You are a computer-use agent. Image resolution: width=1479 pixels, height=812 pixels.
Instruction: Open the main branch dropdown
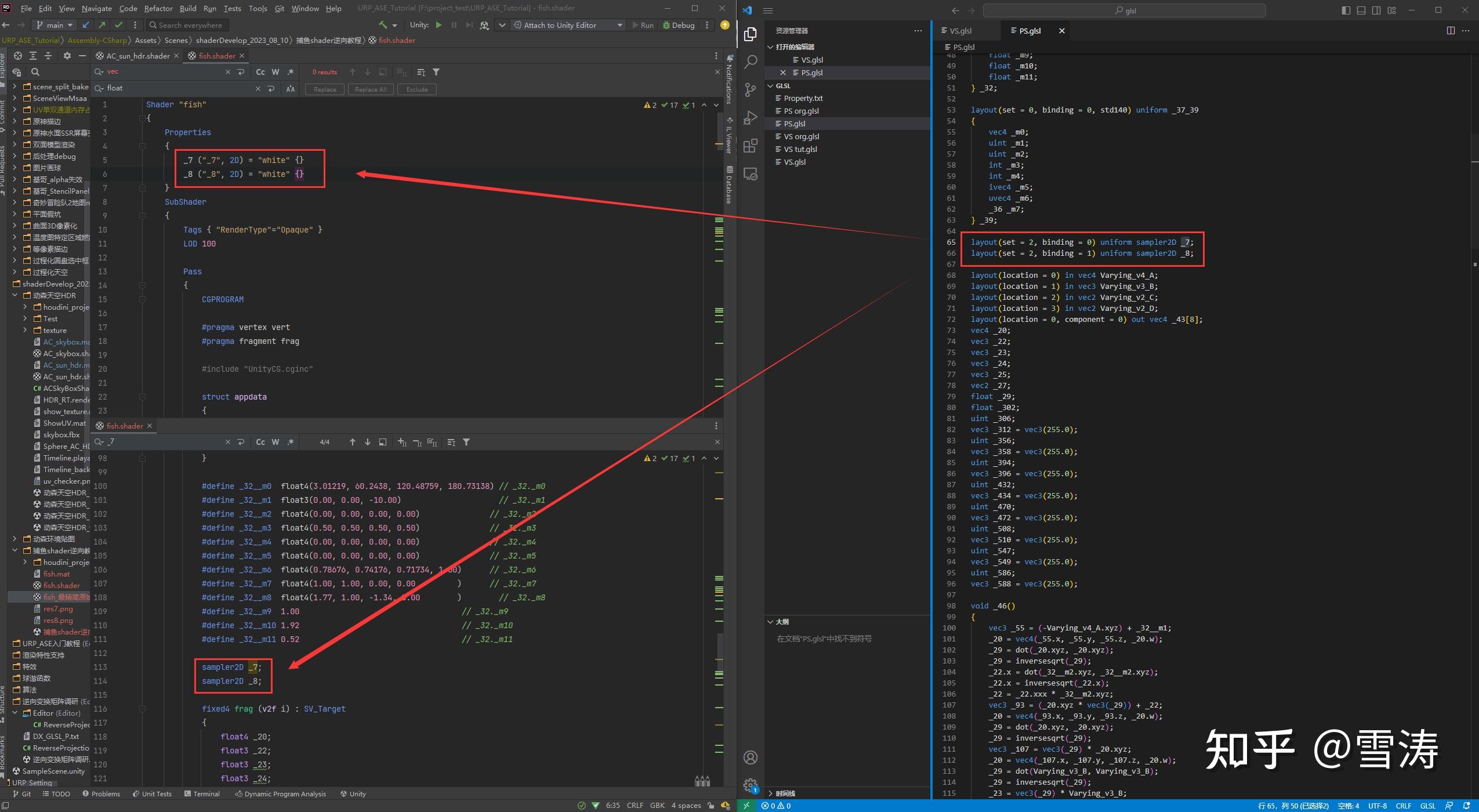pyautogui.click(x=55, y=25)
